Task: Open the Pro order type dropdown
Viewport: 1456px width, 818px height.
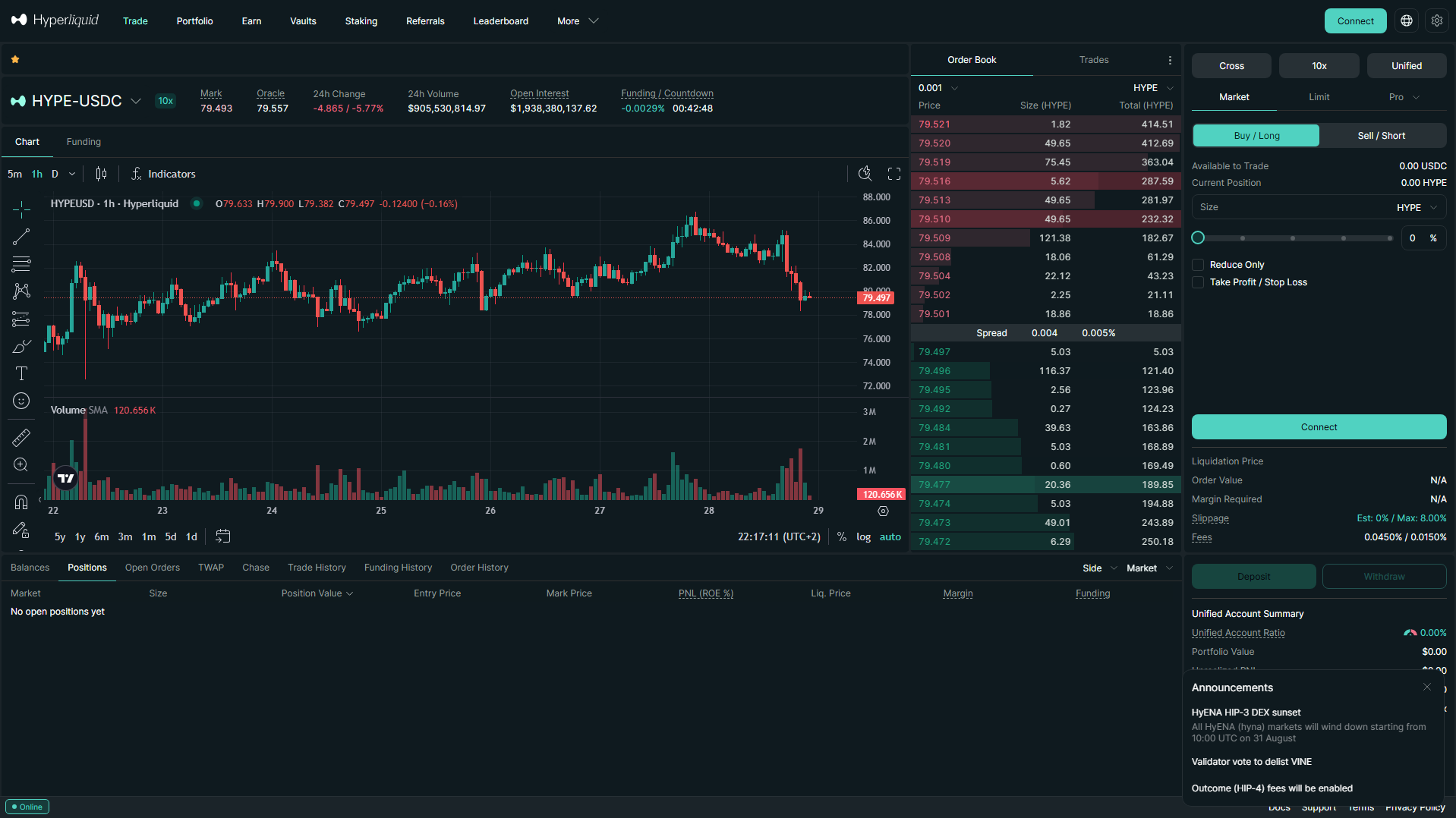Action: click(1404, 97)
